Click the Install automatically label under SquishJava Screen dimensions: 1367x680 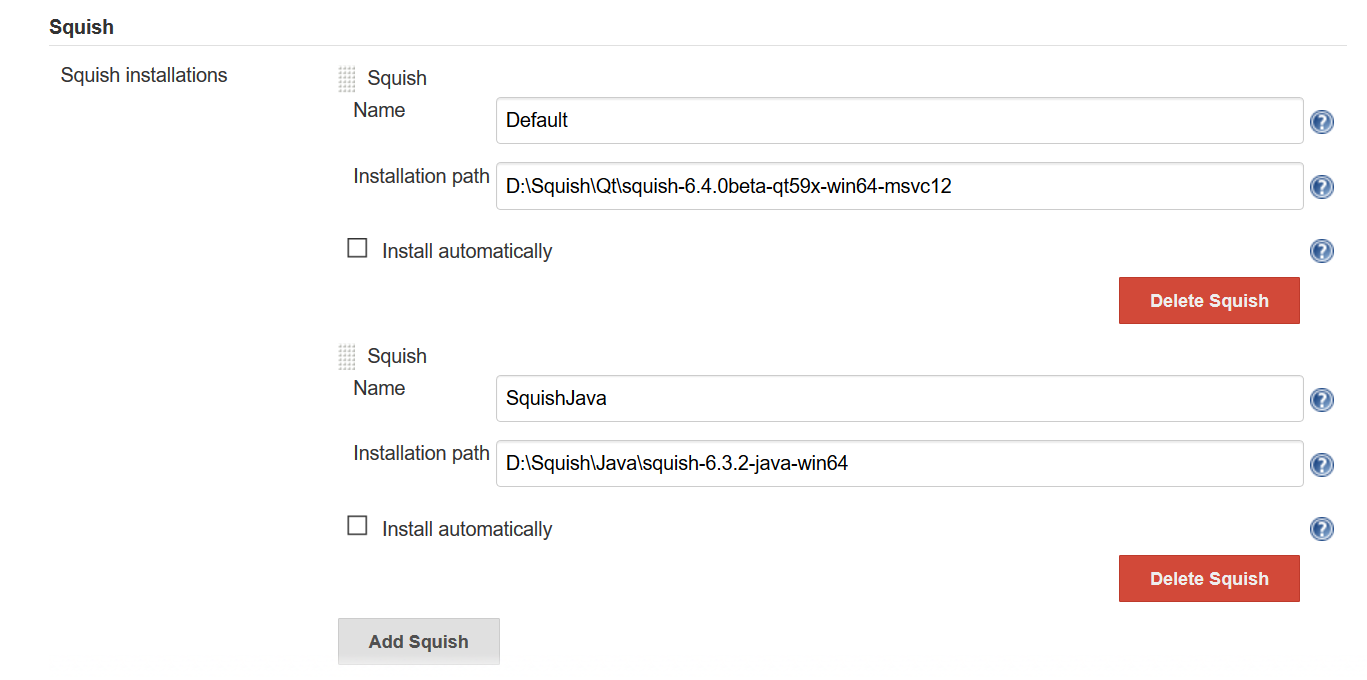click(x=466, y=530)
